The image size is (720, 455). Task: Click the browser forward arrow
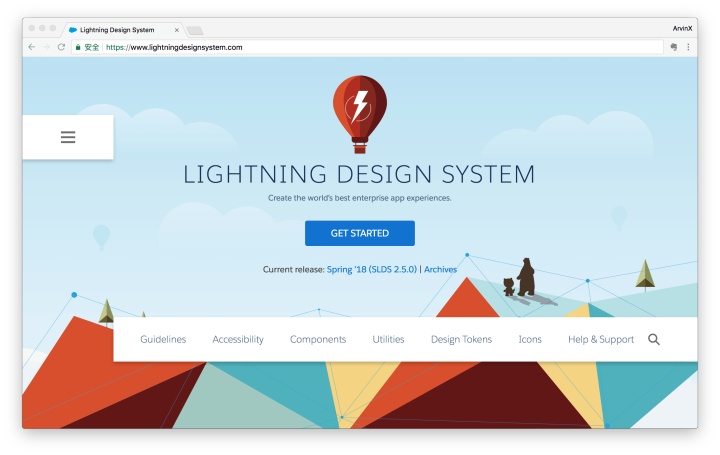[46, 47]
